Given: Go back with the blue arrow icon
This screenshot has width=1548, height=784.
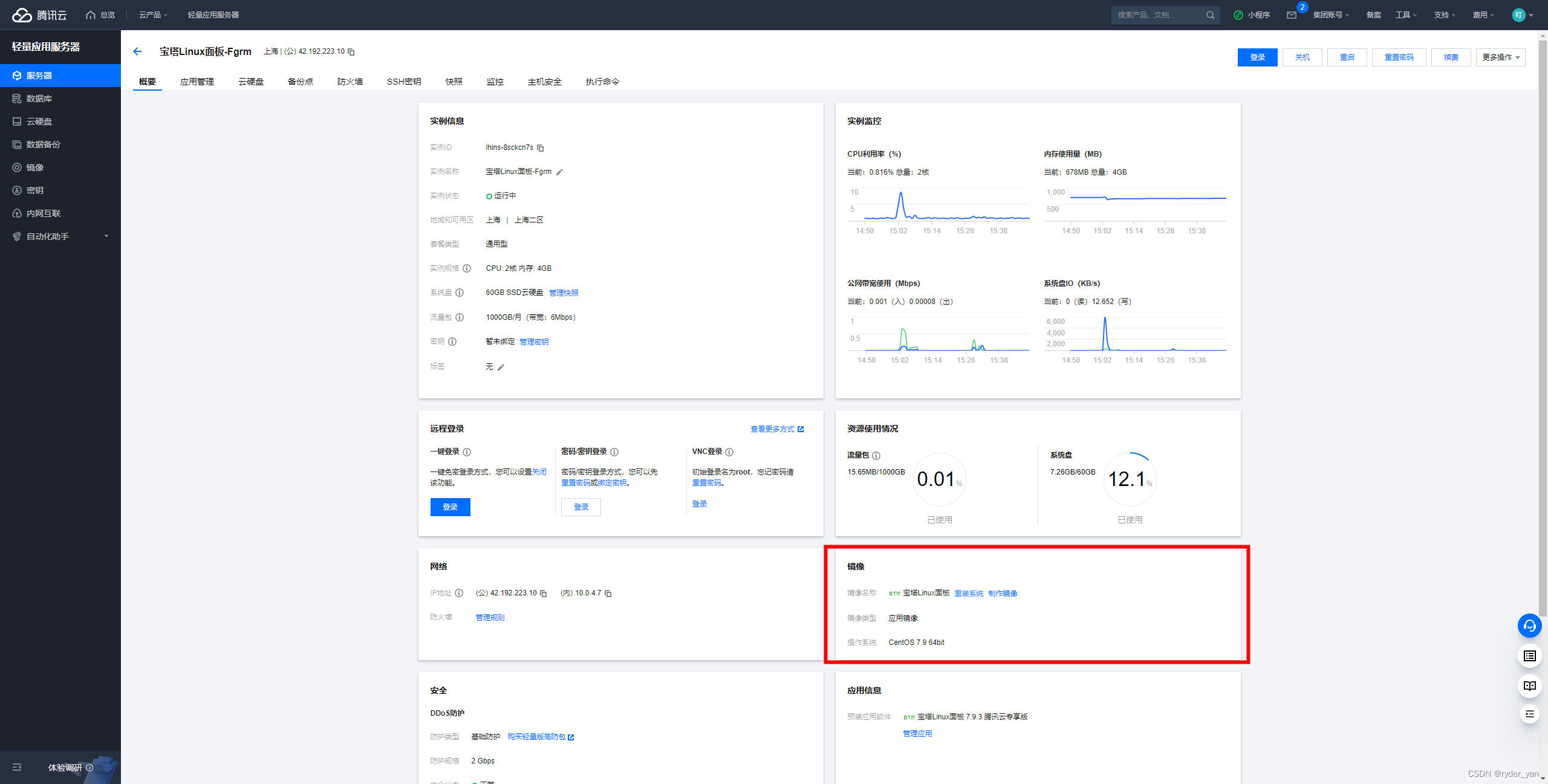Looking at the screenshot, I should click(137, 51).
